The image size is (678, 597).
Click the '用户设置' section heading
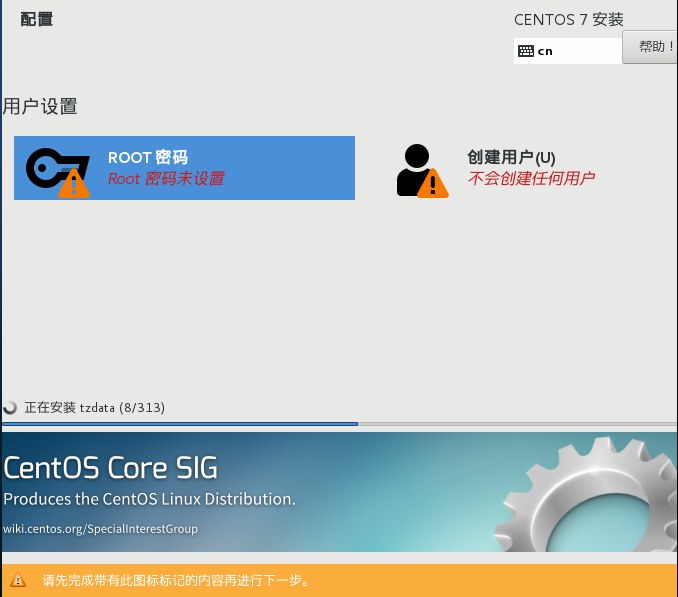click(x=40, y=106)
